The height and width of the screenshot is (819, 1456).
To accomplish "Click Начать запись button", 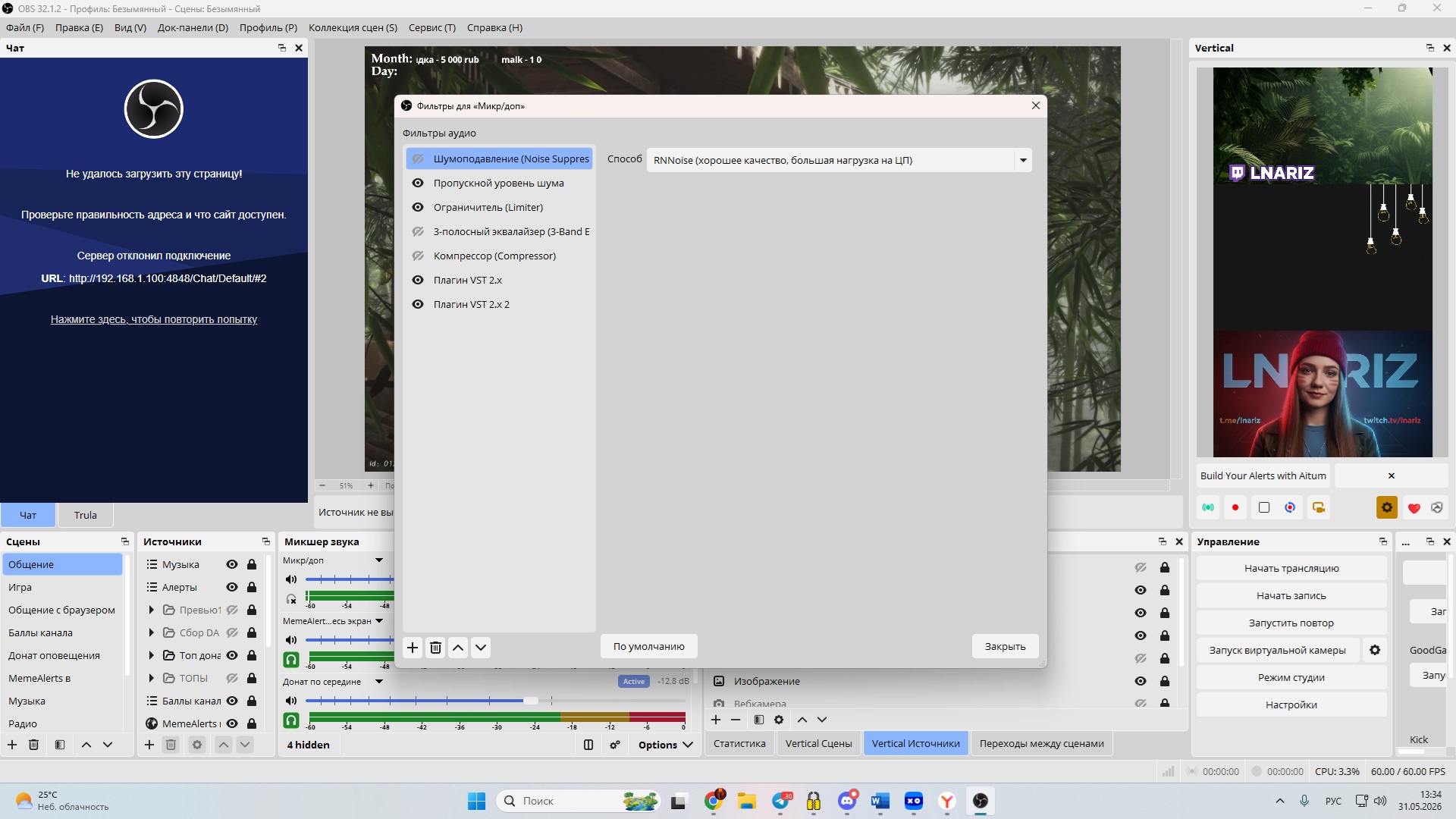I will click(1291, 595).
